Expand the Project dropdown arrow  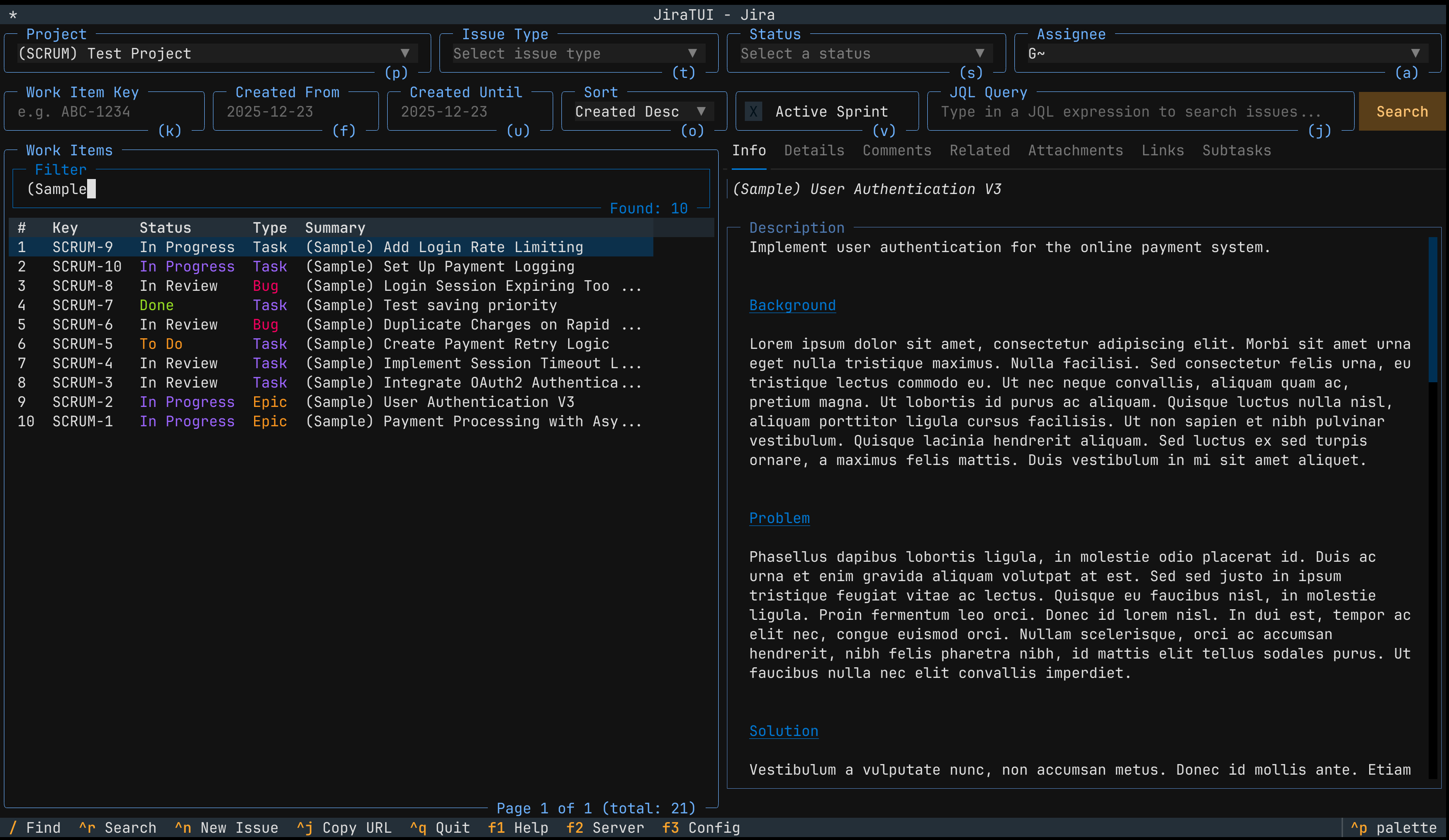click(x=405, y=54)
